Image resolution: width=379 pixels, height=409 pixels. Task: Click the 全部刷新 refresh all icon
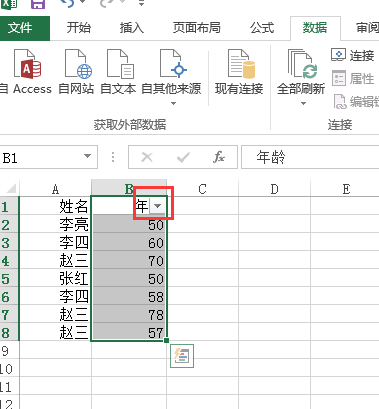pyautogui.click(x=301, y=64)
